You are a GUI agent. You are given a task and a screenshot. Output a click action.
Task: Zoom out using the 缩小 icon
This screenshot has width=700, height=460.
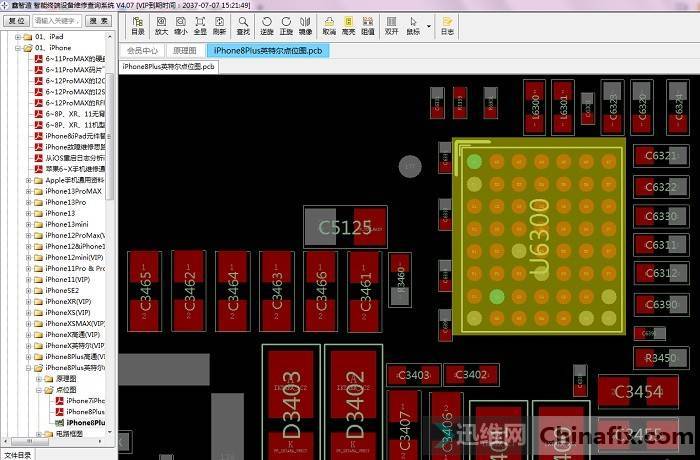(x=180, y=25)
